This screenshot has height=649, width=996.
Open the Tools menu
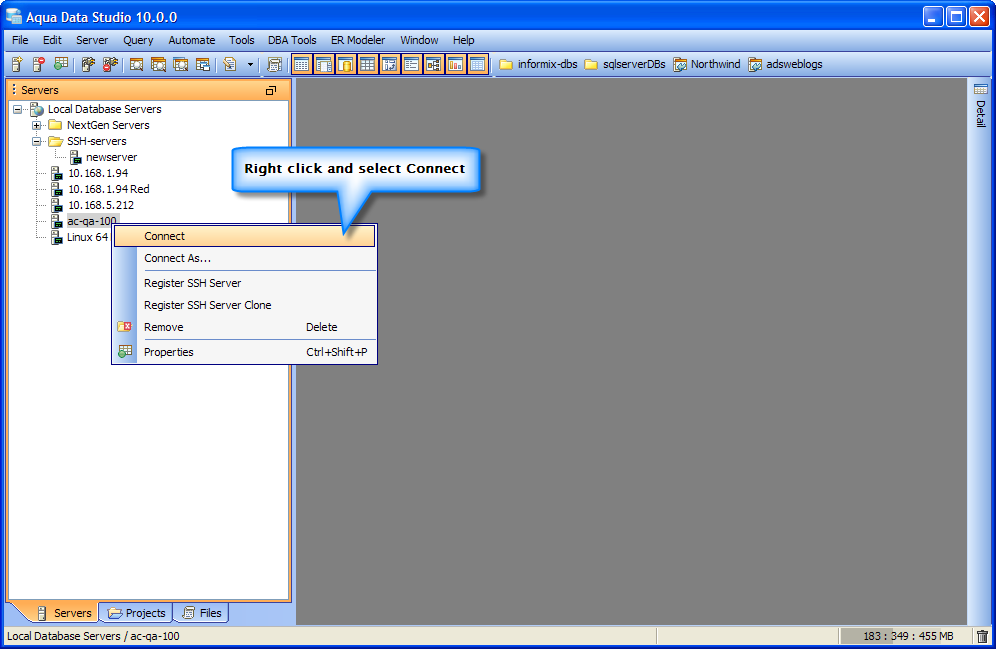[x=241, y=40]
